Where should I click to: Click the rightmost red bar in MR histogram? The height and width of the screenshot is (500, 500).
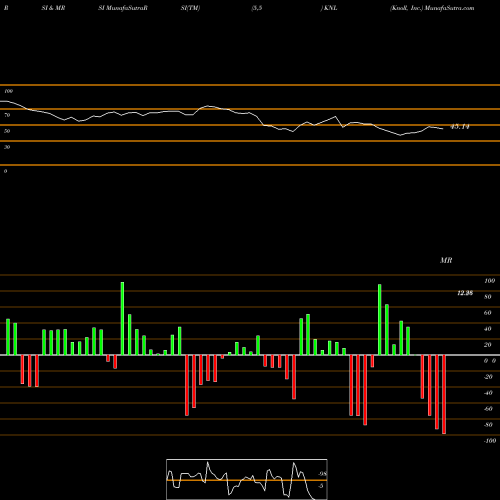pos(444,394)
